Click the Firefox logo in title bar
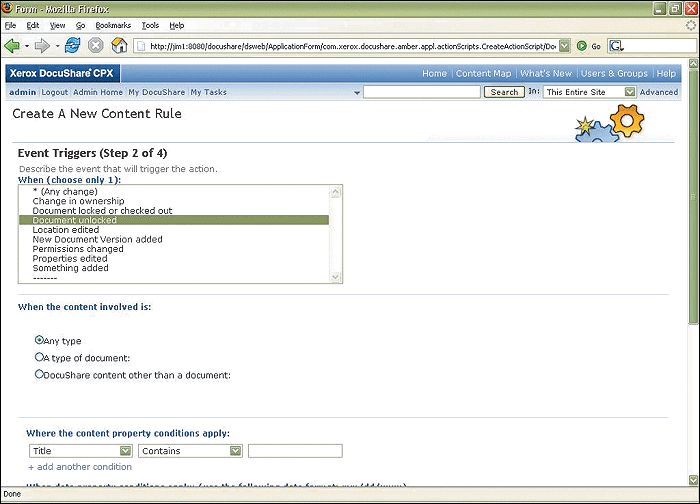 pyautogui.click(x=7, y=8)
